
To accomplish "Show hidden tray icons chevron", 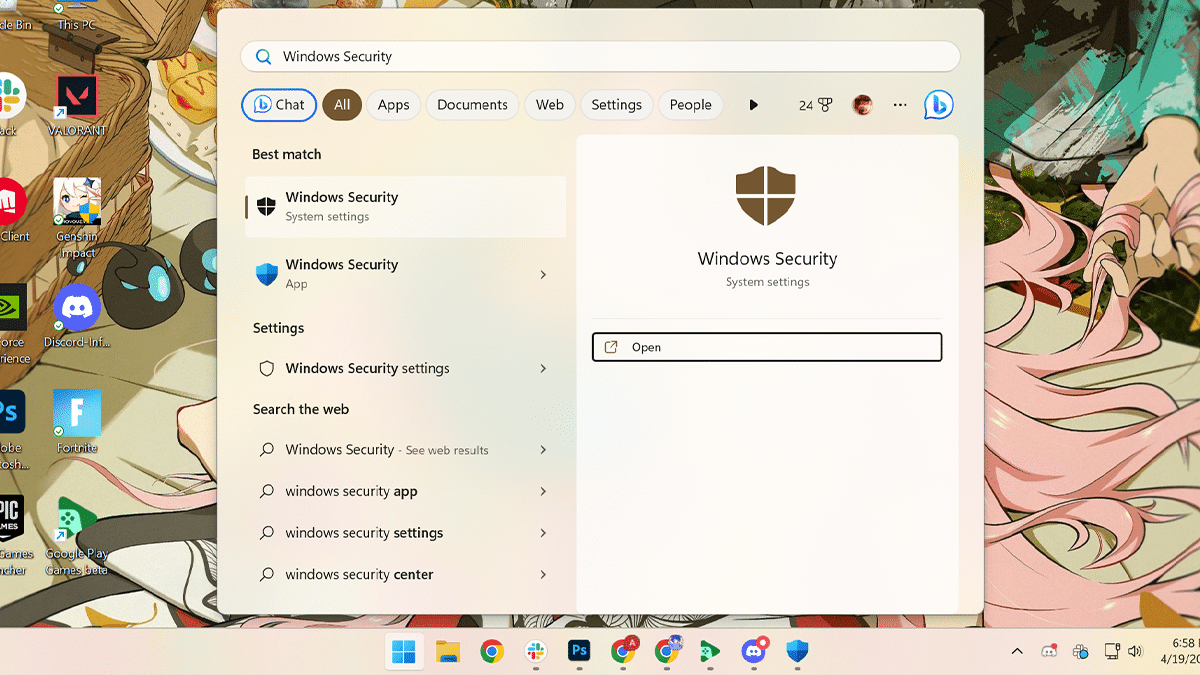I will [x=1017, y=651].
